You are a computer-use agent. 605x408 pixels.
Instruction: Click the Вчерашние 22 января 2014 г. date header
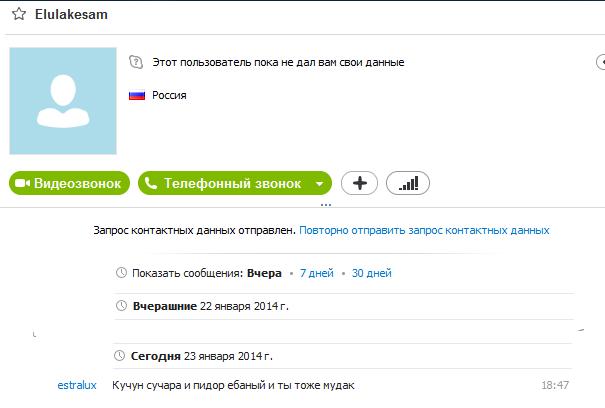point(211,306)
